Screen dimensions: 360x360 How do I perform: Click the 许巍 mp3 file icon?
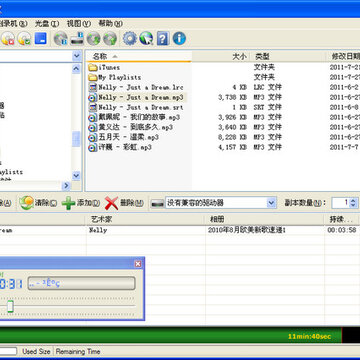click(x=92, y=147)
